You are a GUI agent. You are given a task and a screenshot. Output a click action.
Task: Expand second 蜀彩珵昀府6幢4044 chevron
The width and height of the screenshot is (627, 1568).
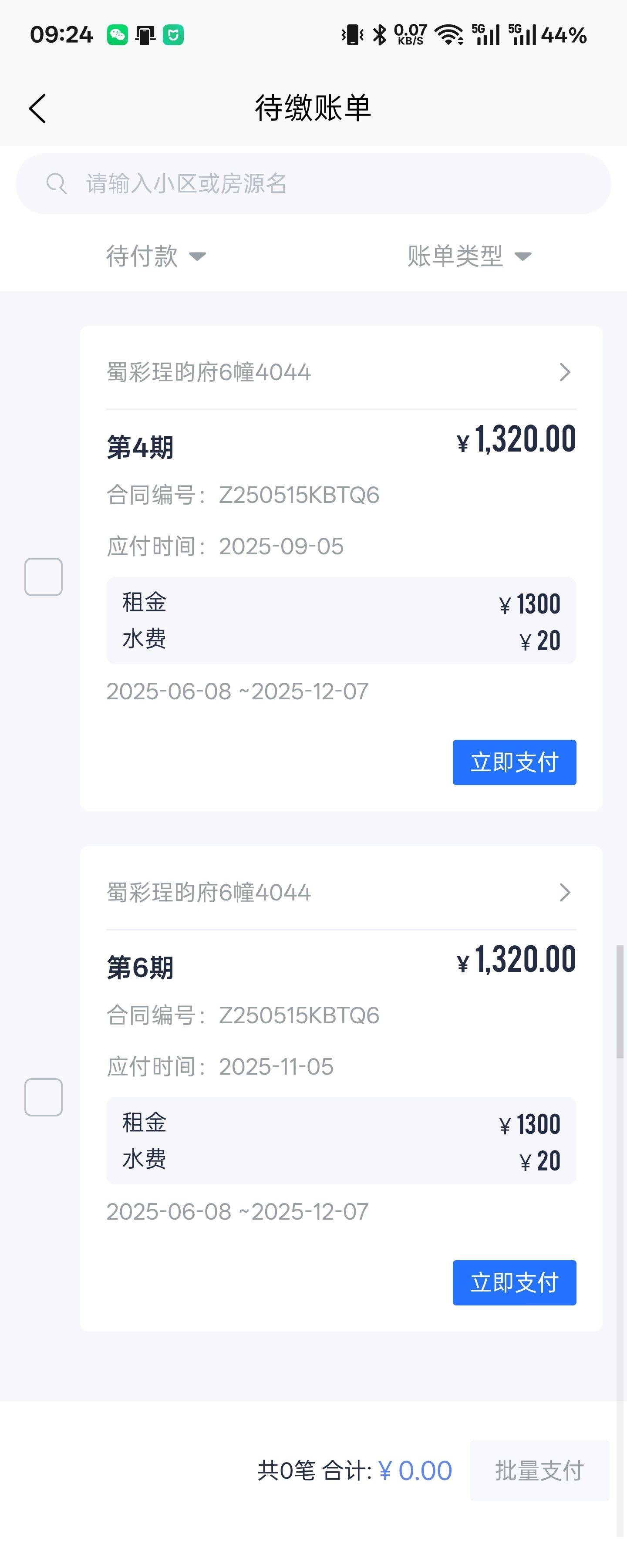(565, 892)
